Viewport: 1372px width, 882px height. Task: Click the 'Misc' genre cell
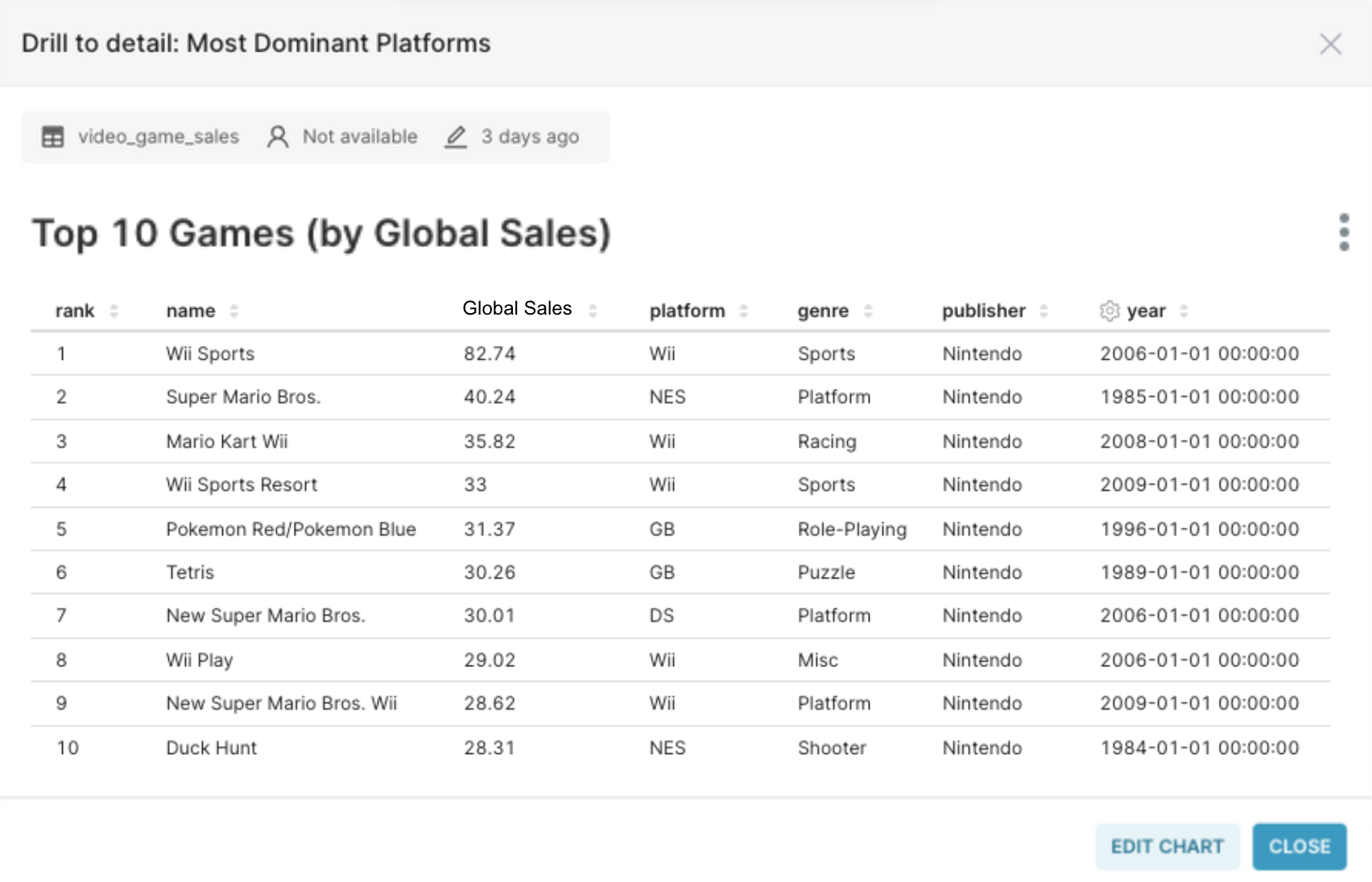[818, 660]
